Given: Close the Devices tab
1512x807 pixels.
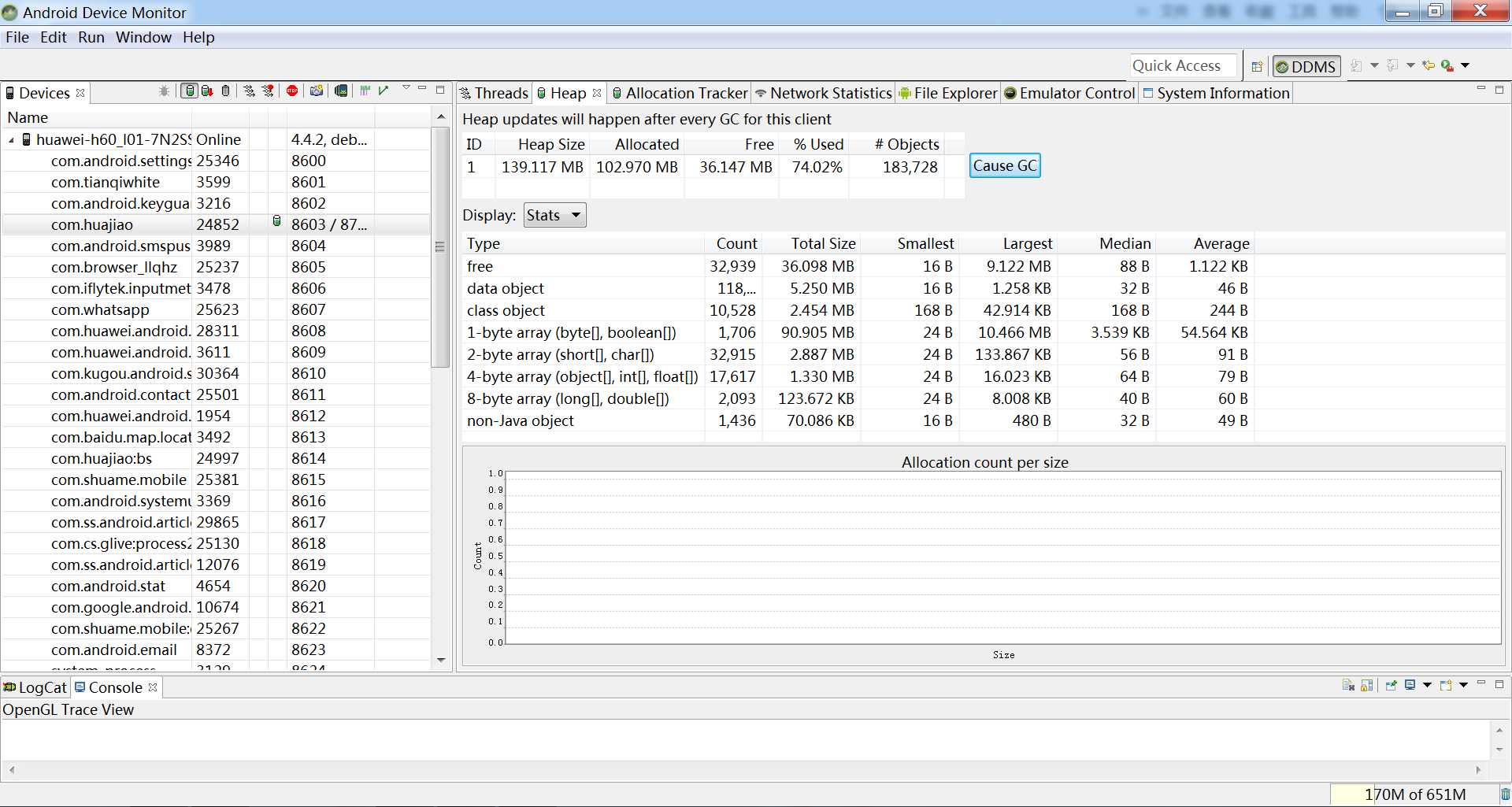Looking at the screenshot, I should [80, 93].
